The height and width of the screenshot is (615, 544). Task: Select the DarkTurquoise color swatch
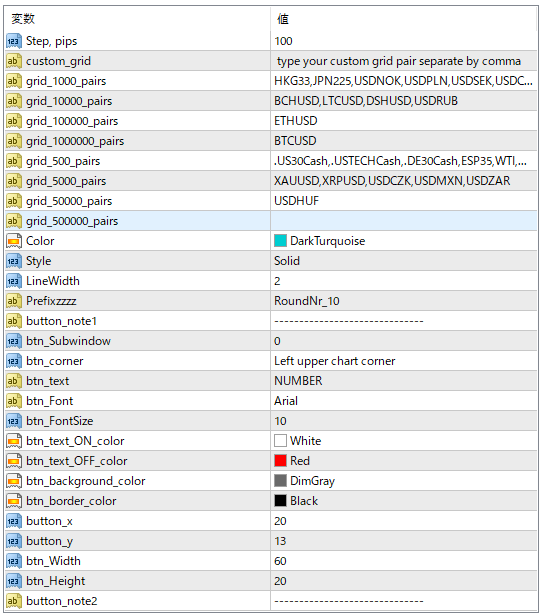(x=280, y=241)
